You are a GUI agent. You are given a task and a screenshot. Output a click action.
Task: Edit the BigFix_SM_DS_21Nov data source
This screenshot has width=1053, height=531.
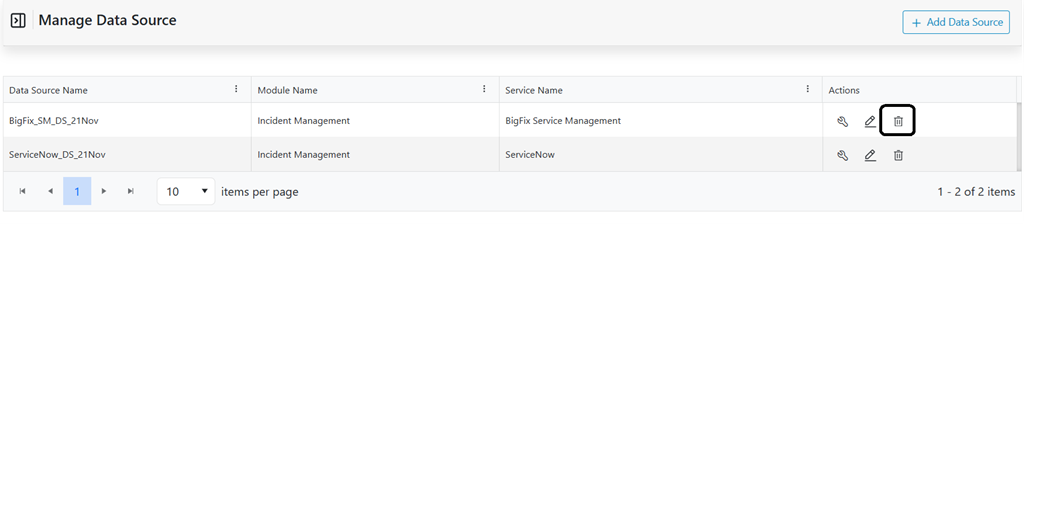pyautogui.click(x=870, y=121)
